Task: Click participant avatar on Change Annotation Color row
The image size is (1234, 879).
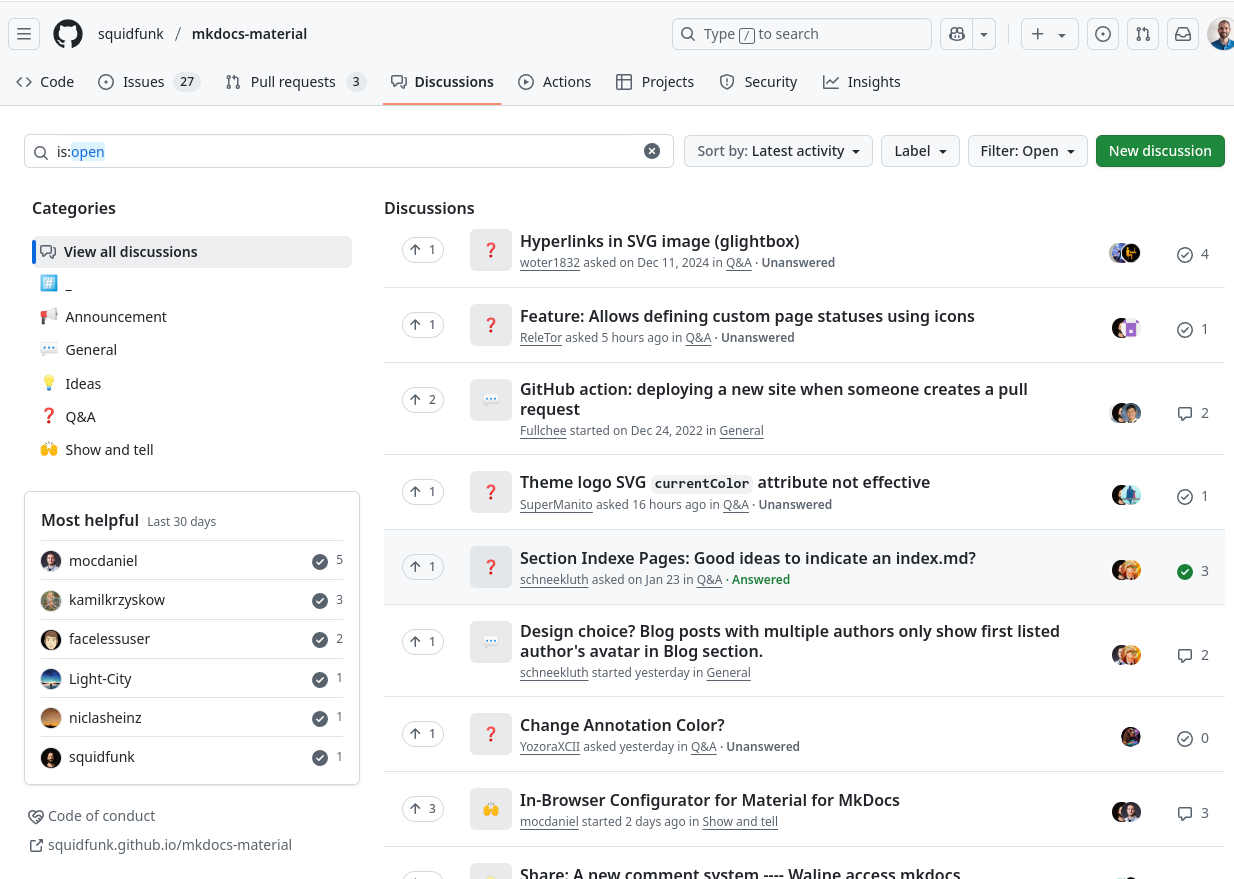Action: 1131,737
